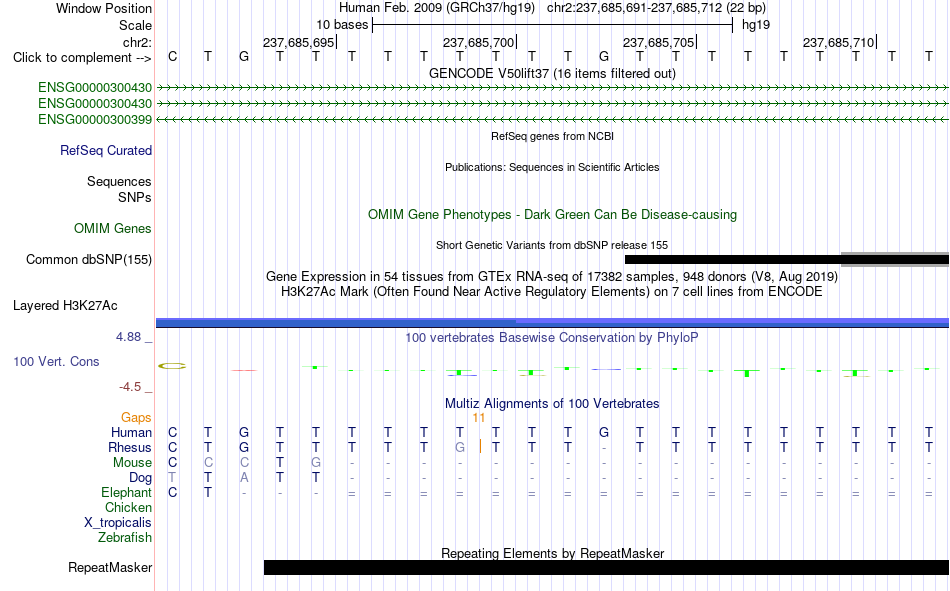The image size is (950, 591).
Task: Click the 'Human Feb. 2009 (GRCh37/hg19)' heading
Action: point(437,8)
